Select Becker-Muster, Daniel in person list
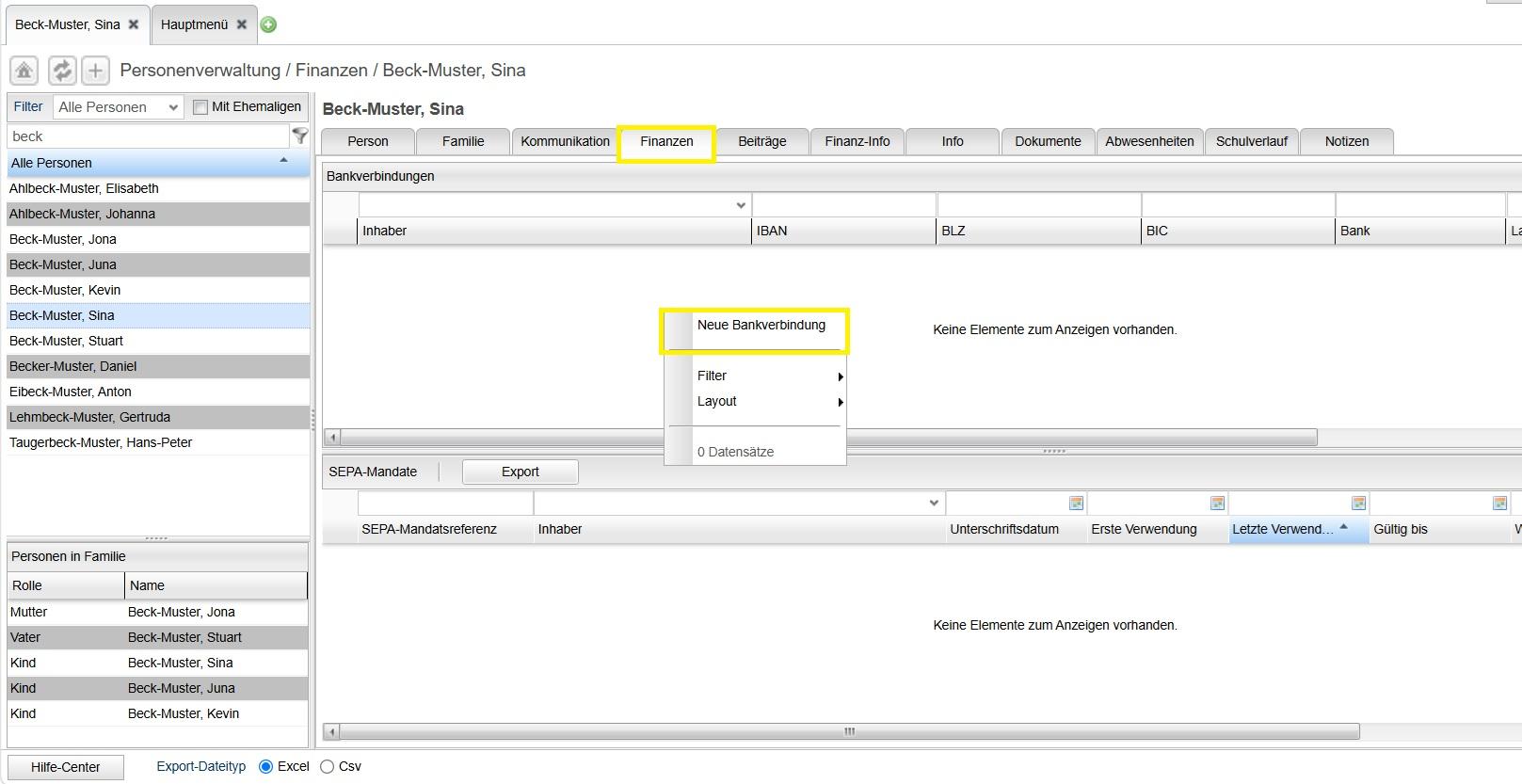This screenshot has width=1522, height=784. pyautogui.click(x=158, y=366)
